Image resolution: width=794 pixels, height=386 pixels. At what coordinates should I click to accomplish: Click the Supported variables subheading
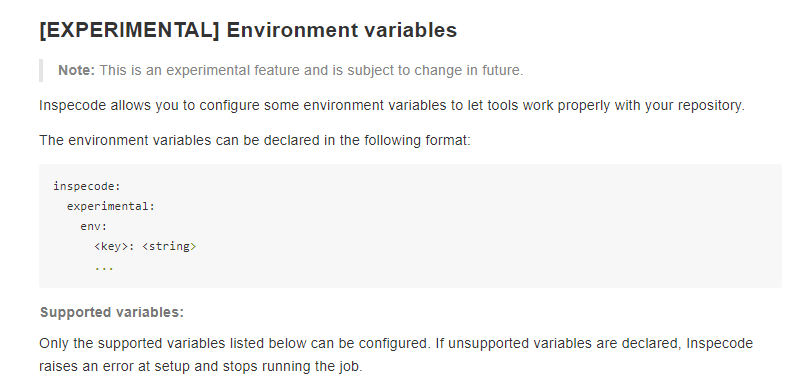(x=112, y=313)
